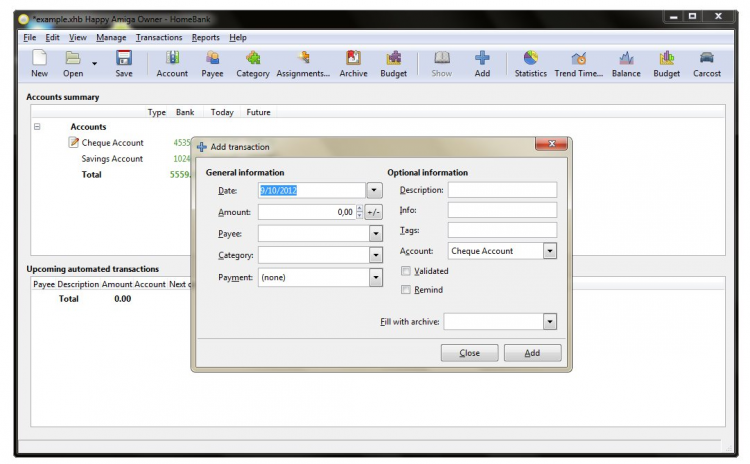Click the New file toolbar icon
The width and height of the screenshot is (750, 464).
pos(39,58)
